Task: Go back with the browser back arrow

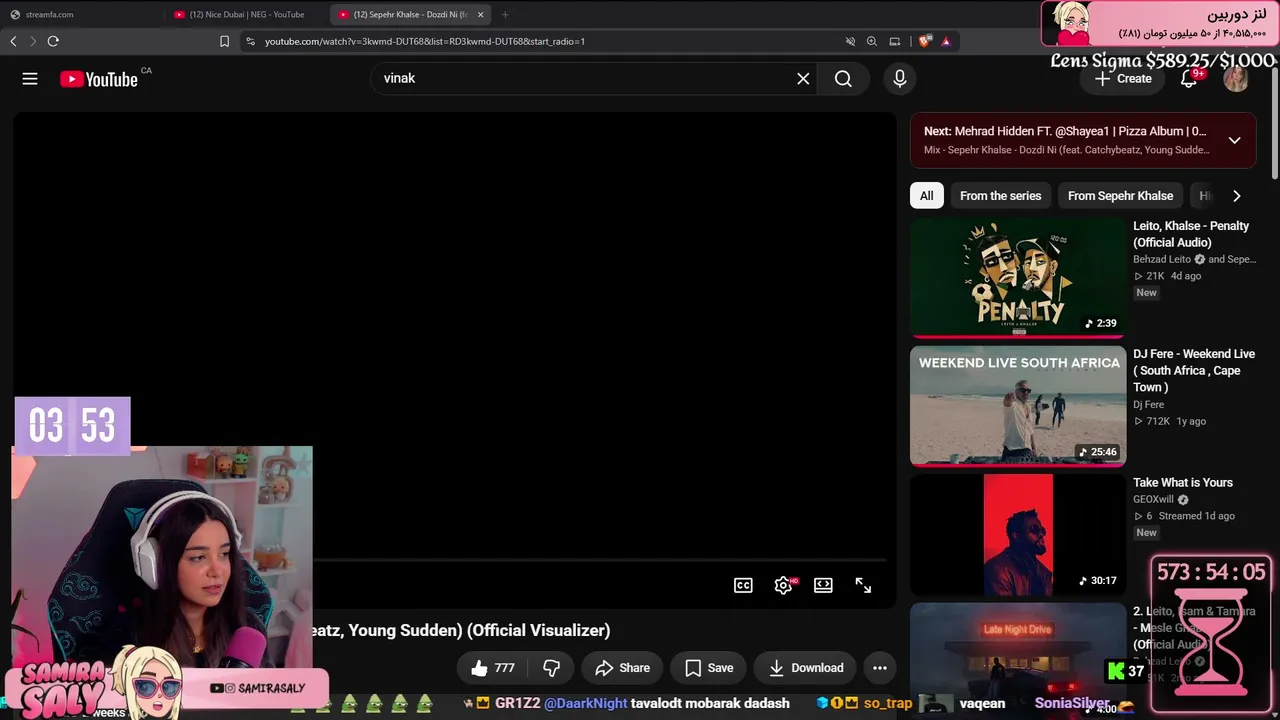Action: [x=13, y=41]
